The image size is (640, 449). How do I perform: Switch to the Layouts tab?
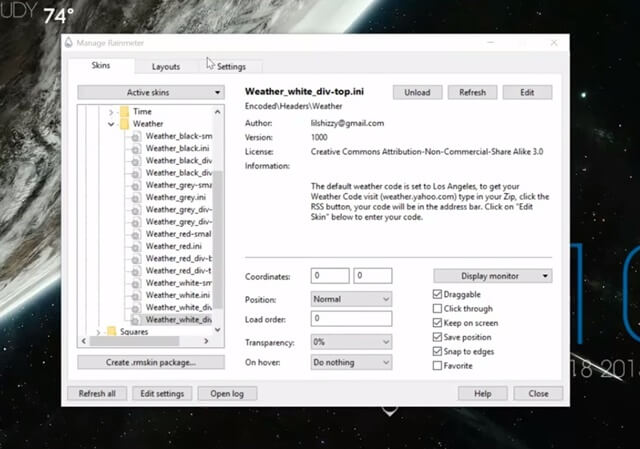(x=166, y=67)
